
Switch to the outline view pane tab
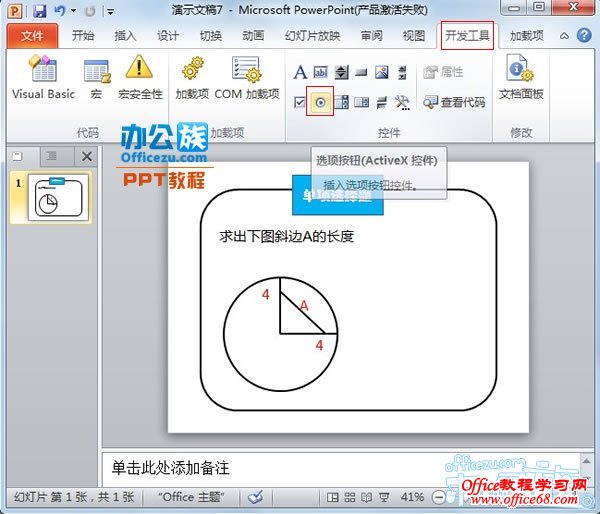(x=52, y=156)
